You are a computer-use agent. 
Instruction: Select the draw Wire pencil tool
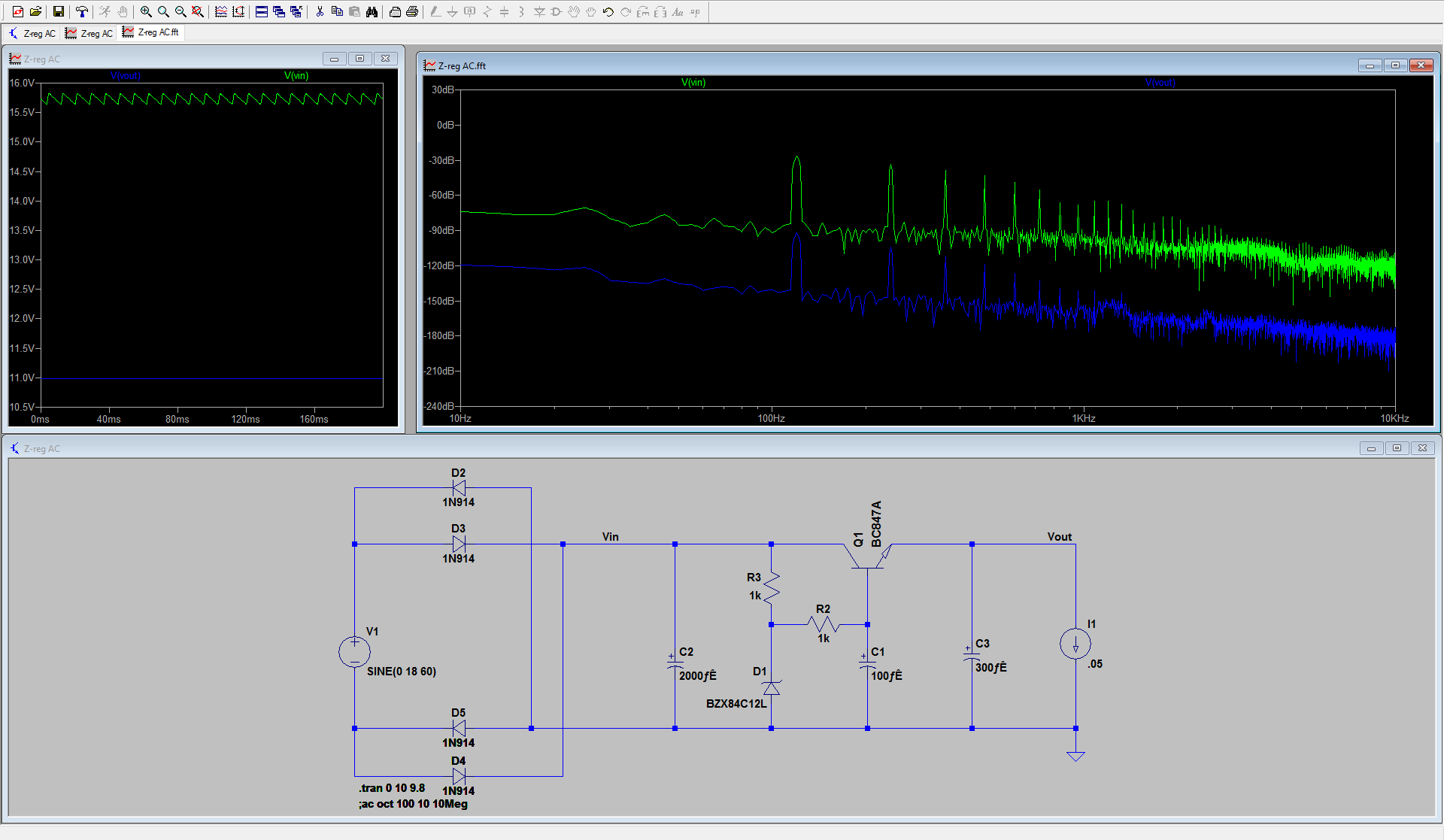click(x=435, y=11)
